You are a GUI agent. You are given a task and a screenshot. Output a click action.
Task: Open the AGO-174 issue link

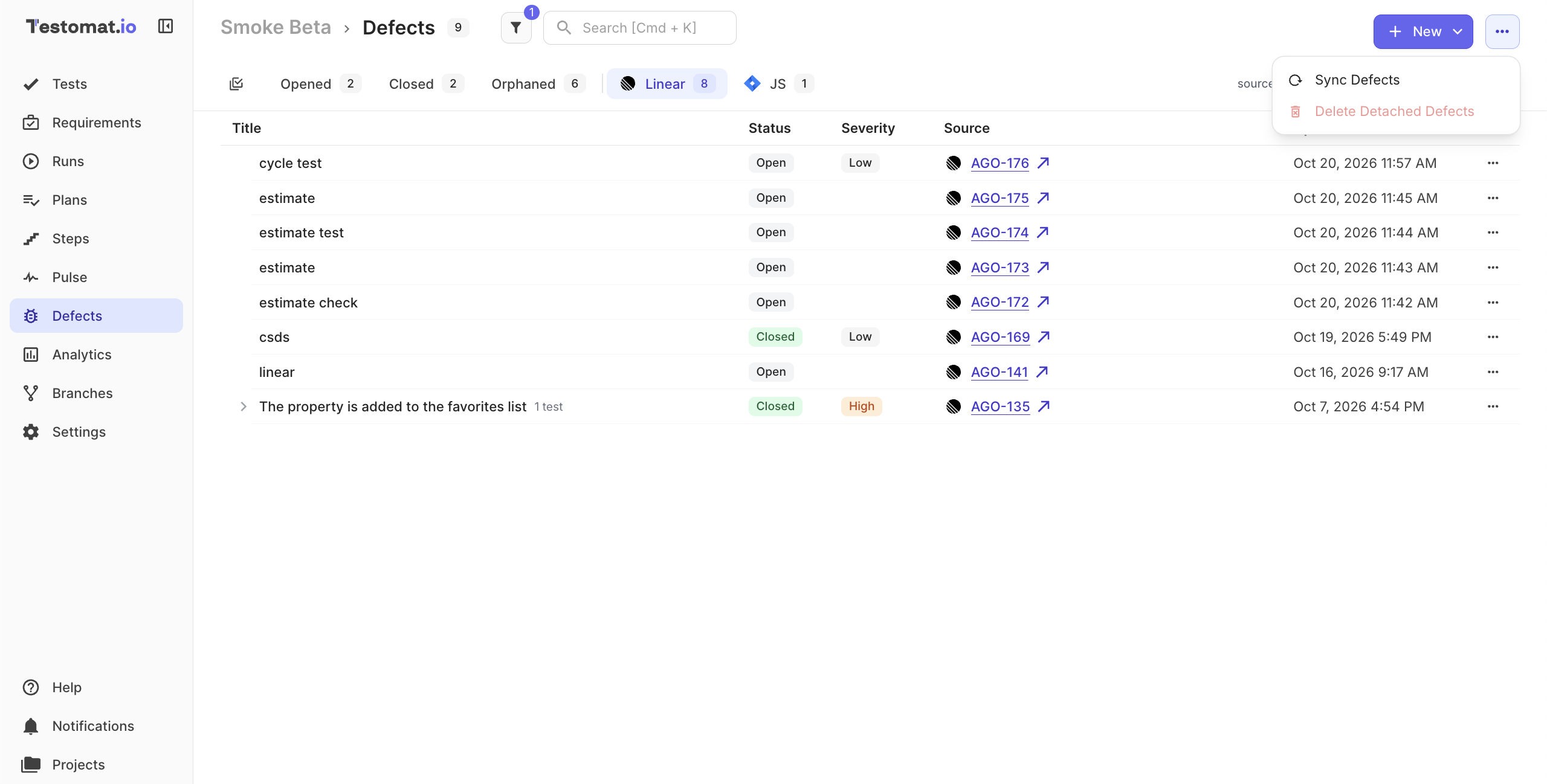pos(1000,233)
